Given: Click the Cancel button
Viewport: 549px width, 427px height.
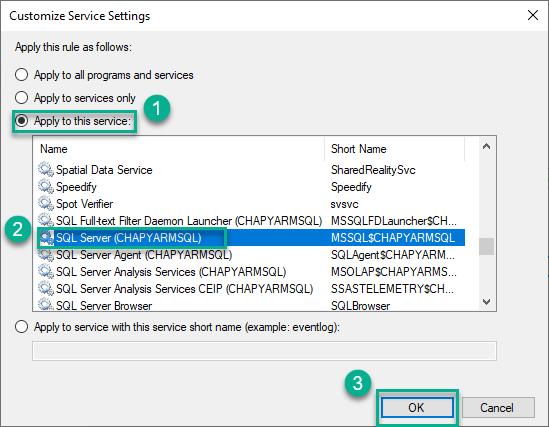Looking at the screenshot, I should pos(498,408).
